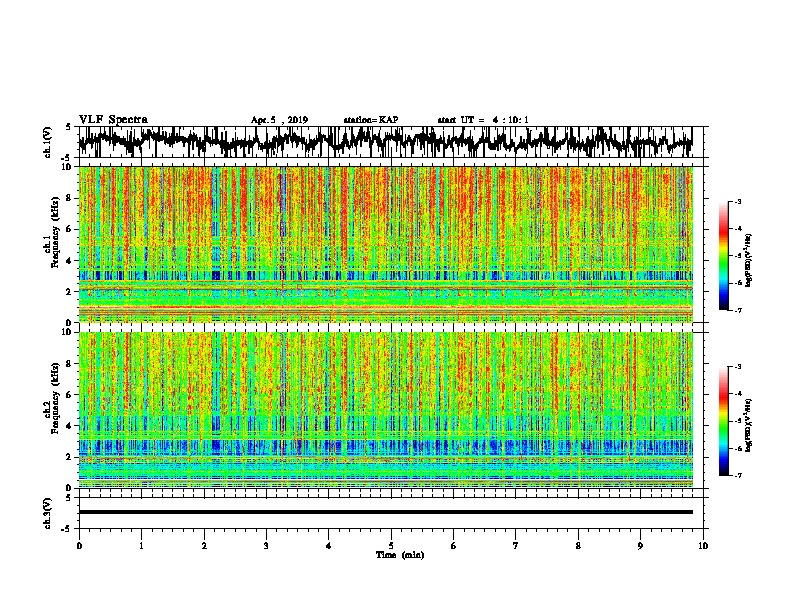Click the "ch.1(V)" waveform axis label

(47, 142)
